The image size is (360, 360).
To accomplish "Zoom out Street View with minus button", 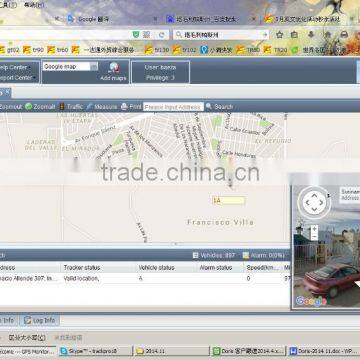I will (x=314, y=237).
